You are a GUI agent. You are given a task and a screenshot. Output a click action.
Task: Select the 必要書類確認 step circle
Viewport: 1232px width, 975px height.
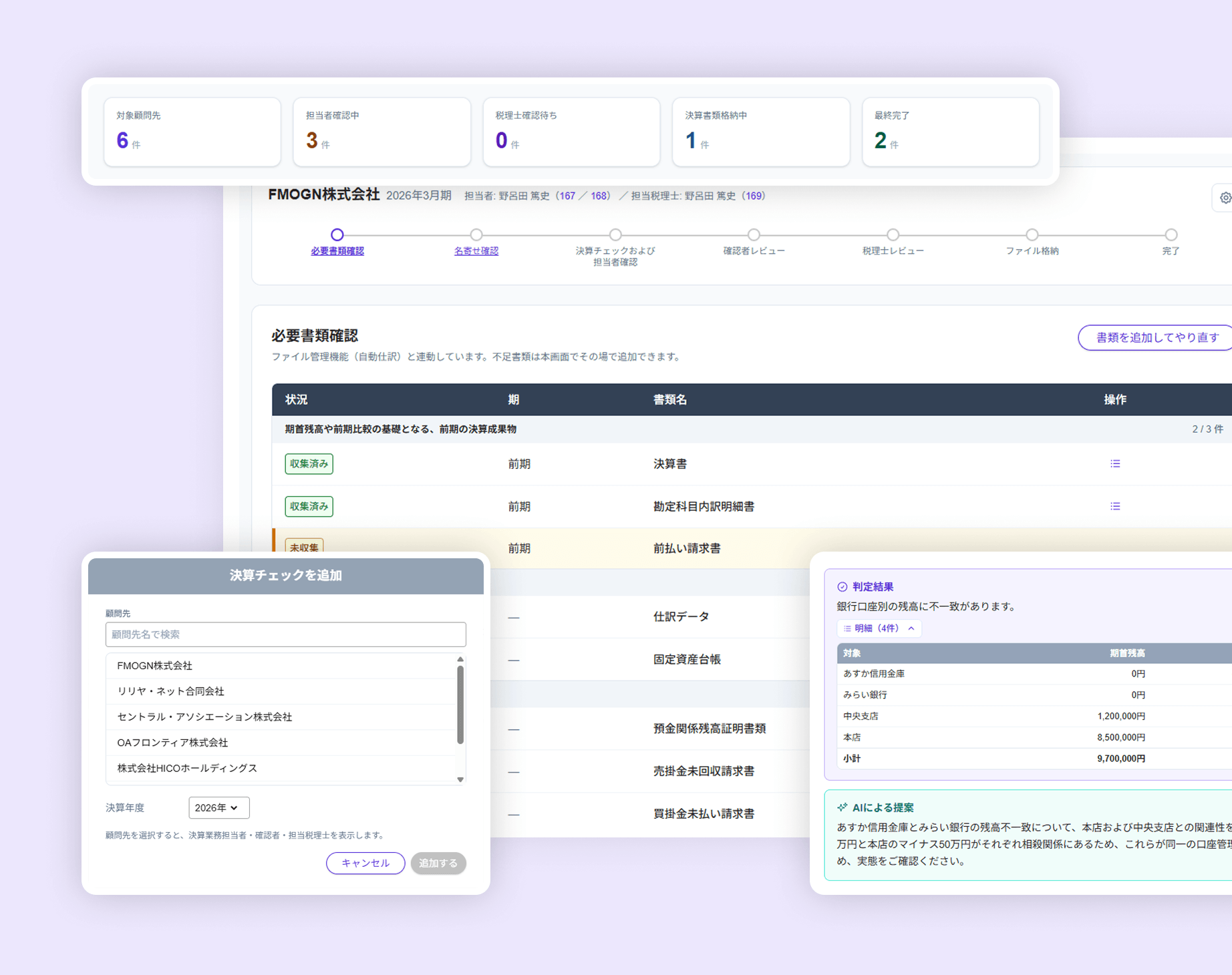(x=337, y=234)
